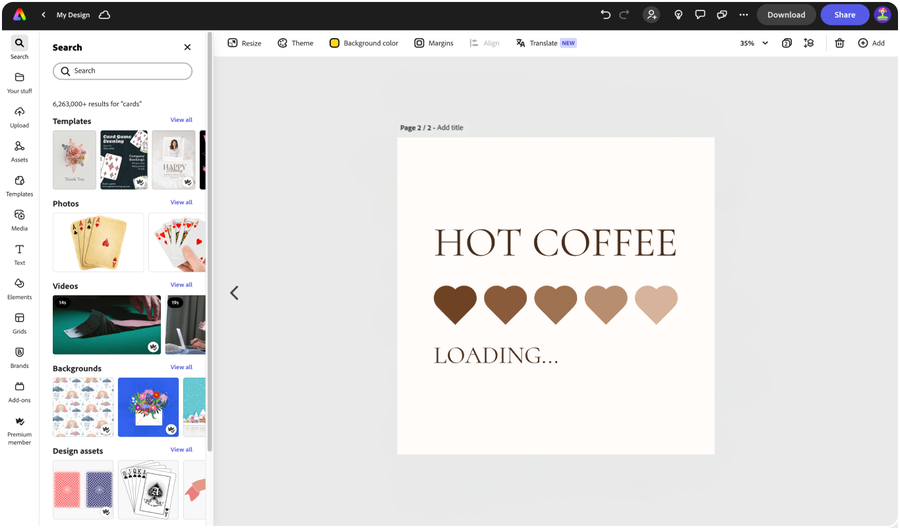This screenshot has width=900, height=528.
Task: Click the undo arrow icon
Action: [x=605, y=15]
